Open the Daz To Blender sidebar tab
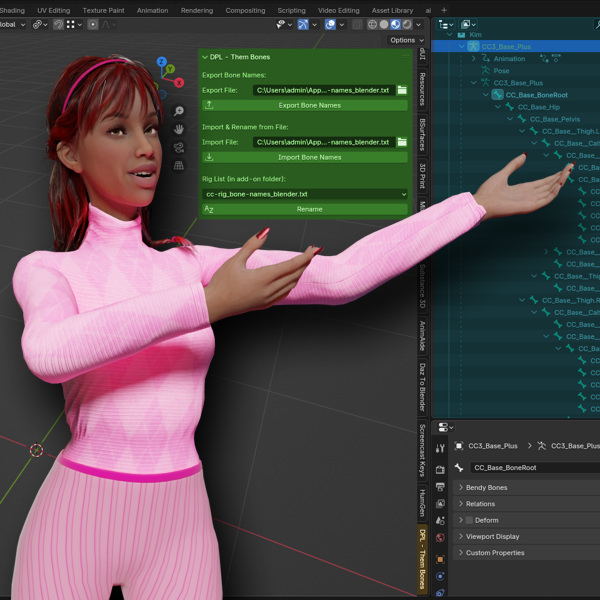The image size is (600, 600). point(422,387)
